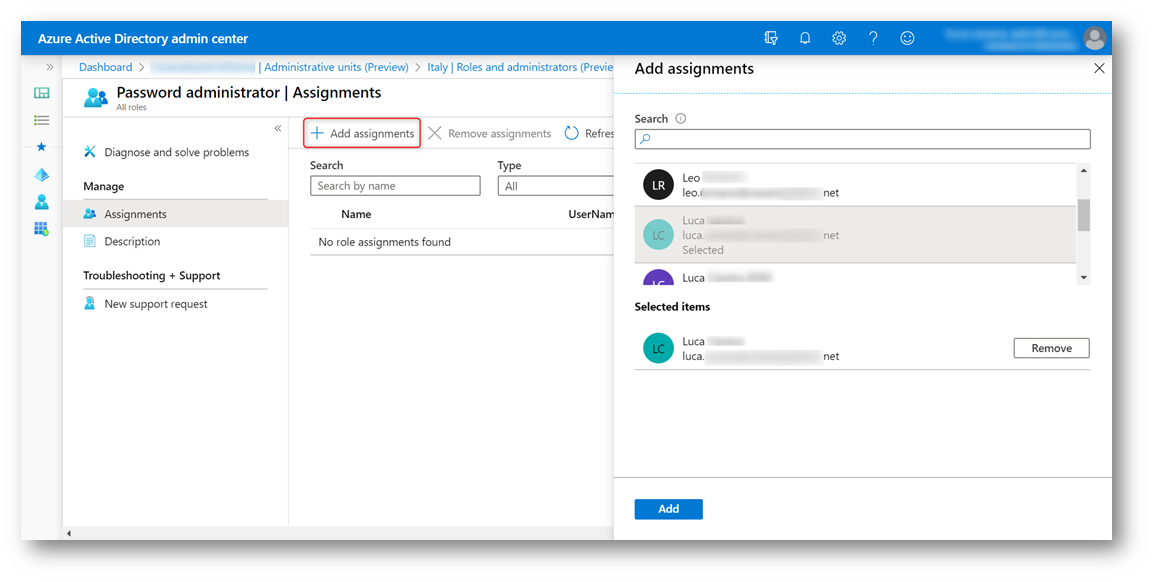Open the Favorites star icon
The height and width of the screenshot is (582, 1154).
[42, 147]
